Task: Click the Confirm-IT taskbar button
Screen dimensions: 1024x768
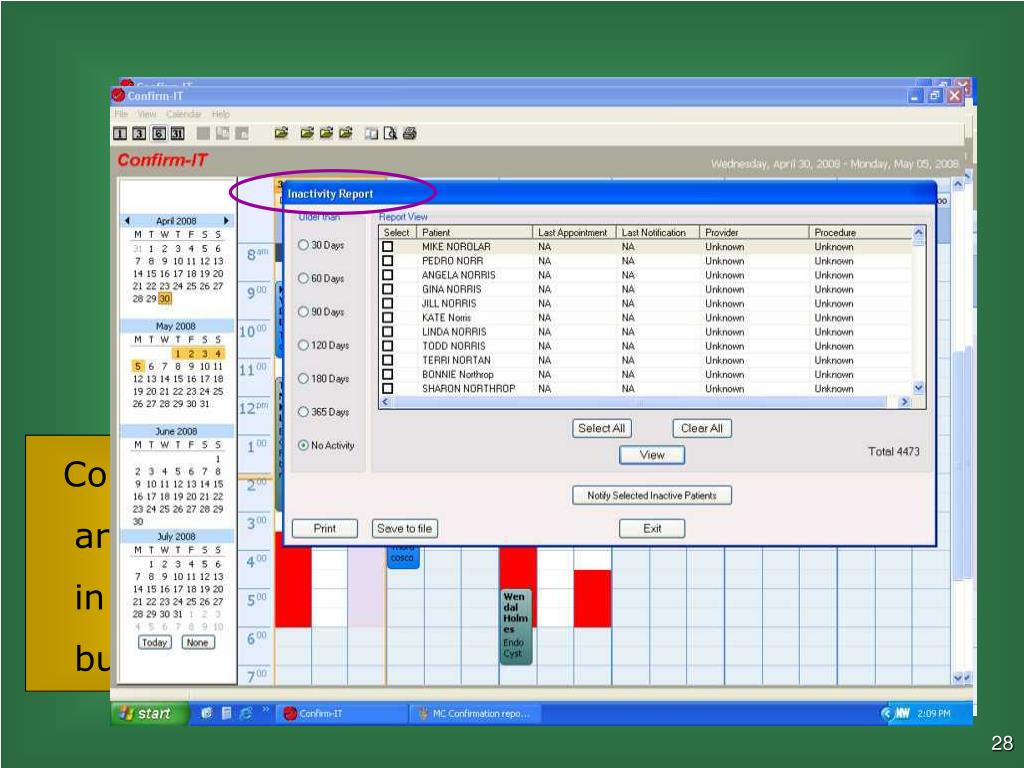Action: tap(343, 713)
